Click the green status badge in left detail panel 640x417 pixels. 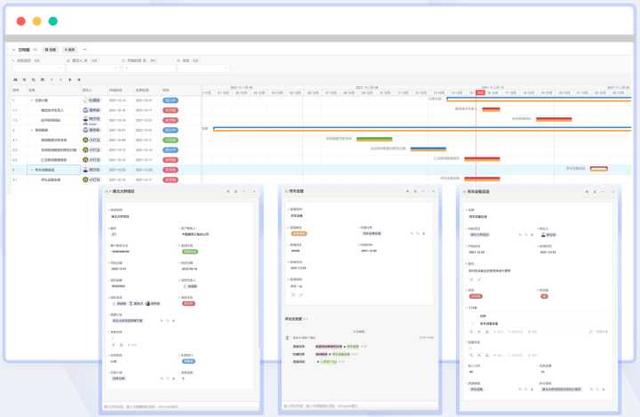[x=190, y=252]
